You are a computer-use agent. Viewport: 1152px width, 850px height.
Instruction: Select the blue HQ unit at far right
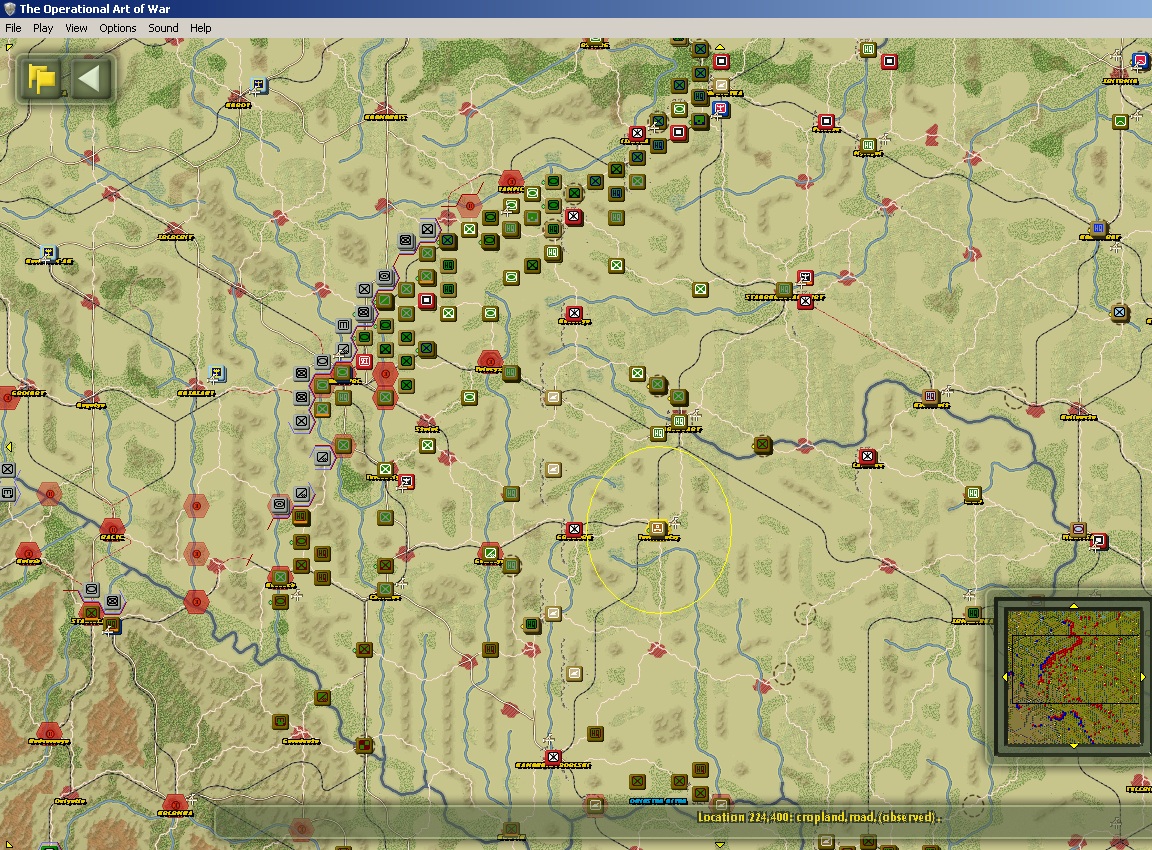1098,228
